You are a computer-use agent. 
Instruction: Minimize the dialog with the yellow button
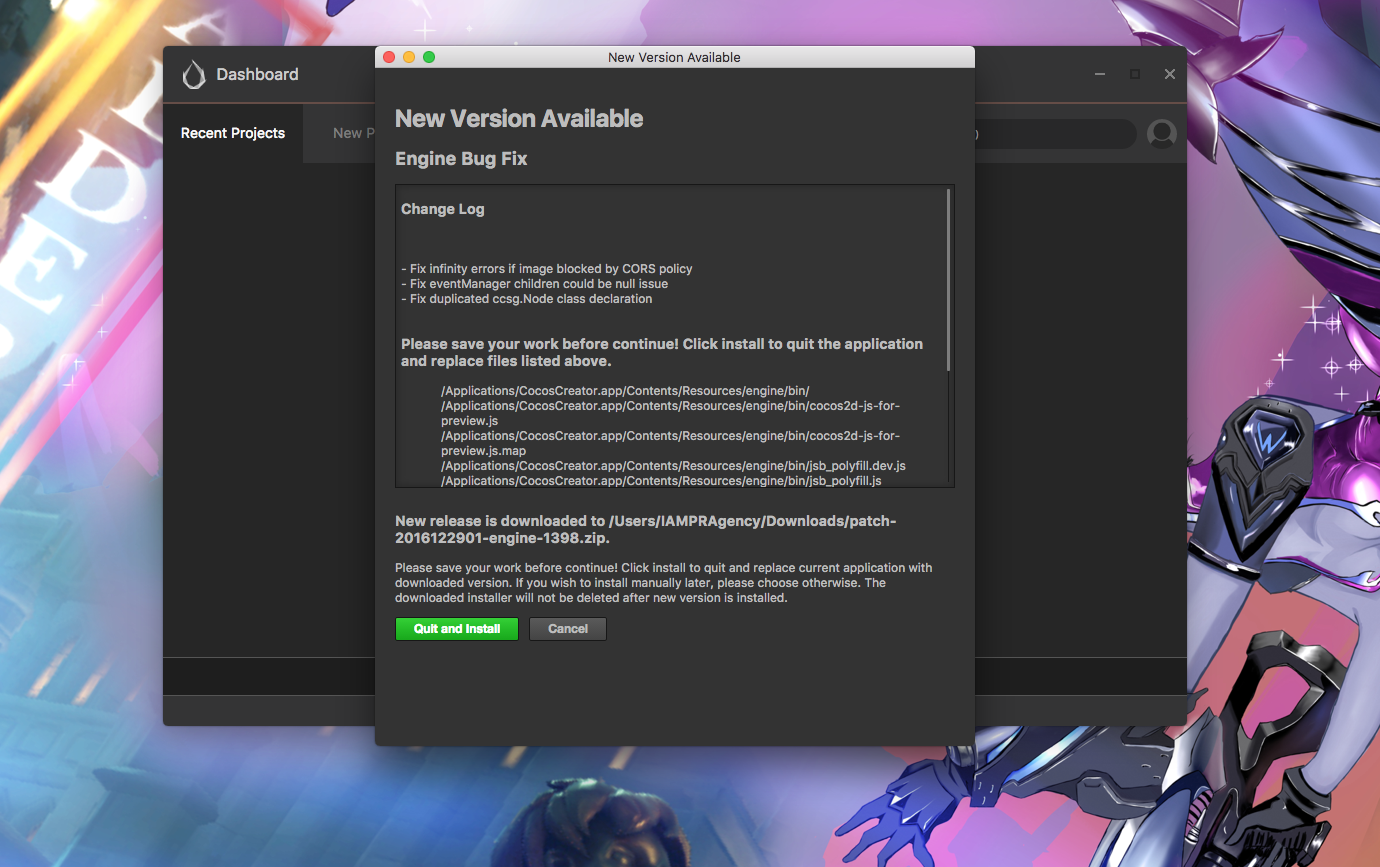(409, 57)
